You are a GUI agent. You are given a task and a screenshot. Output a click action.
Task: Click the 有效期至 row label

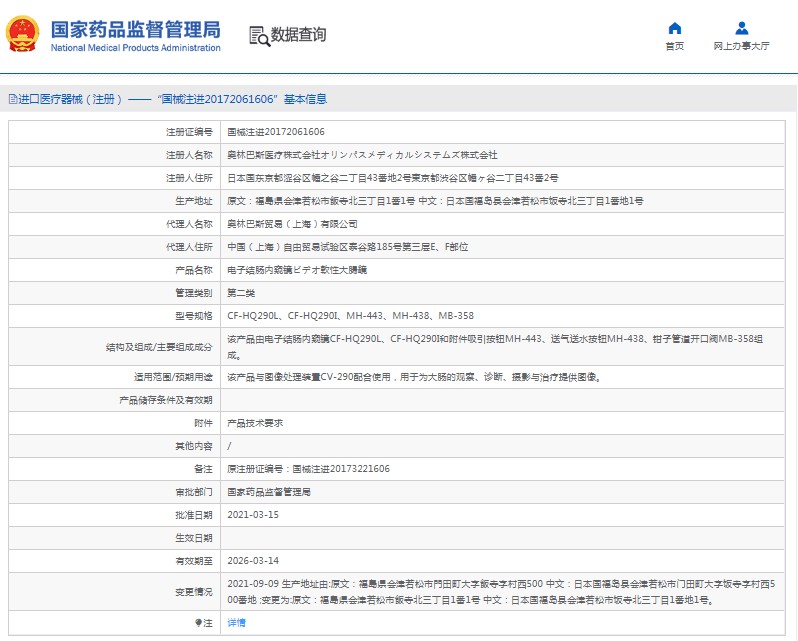click(x=193, y=561)
